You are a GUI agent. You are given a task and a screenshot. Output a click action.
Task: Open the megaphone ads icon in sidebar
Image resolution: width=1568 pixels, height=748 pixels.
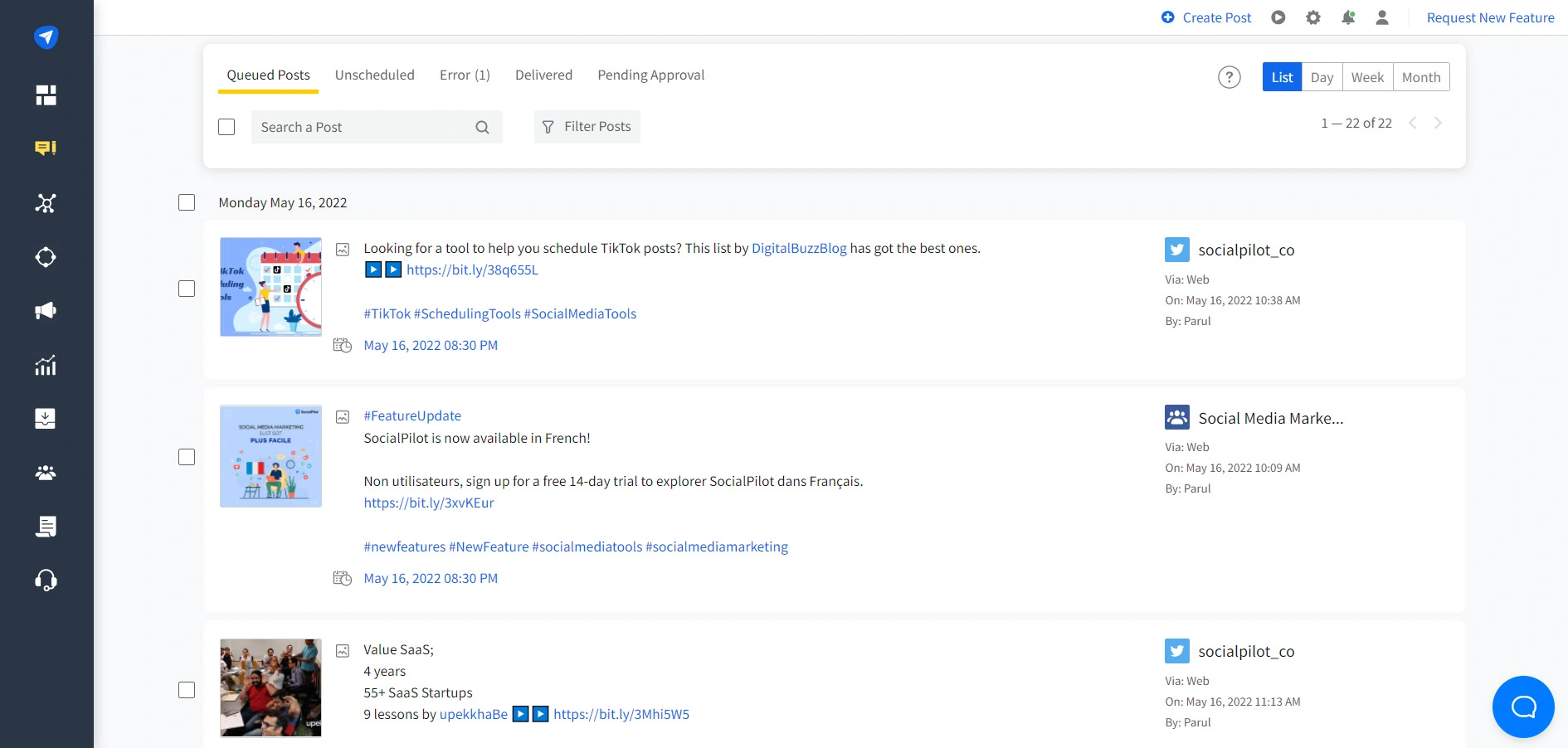pyautogui.click(x=46, y=311)
